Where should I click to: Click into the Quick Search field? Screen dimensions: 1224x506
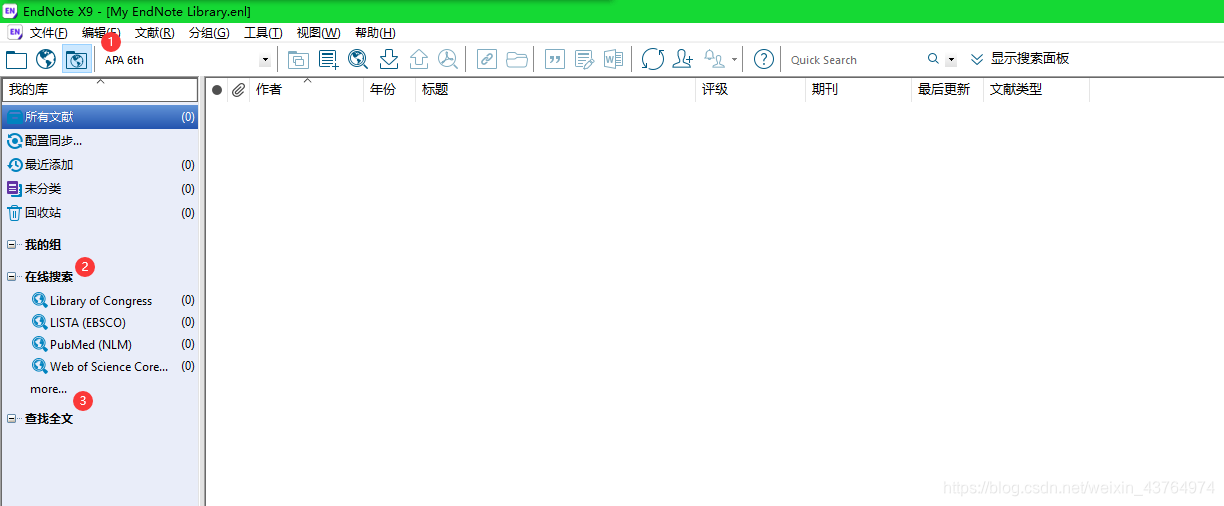pos(855,60)
